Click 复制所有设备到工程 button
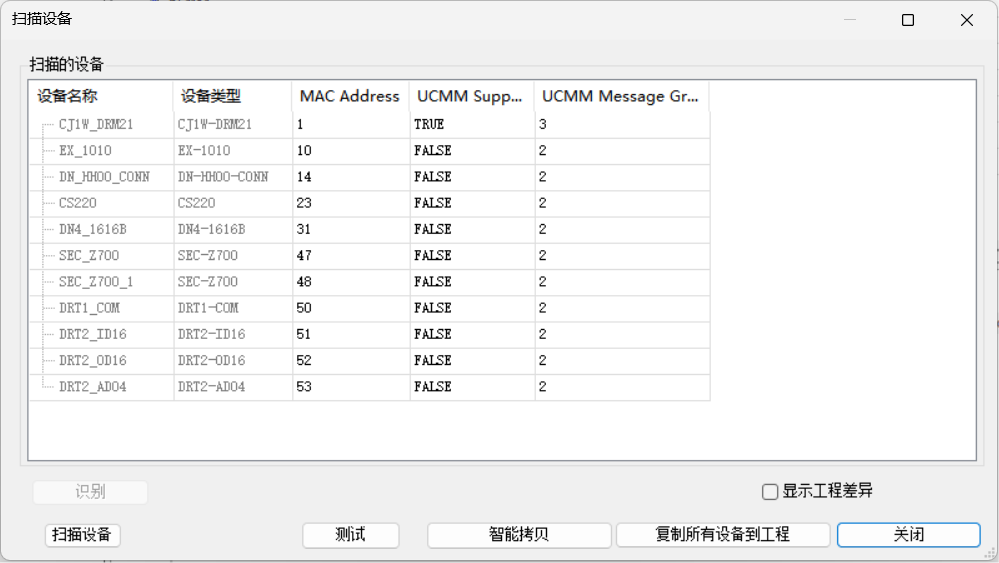The width and height of the screenshot is (999, 563). pyautogui.click(x=722, y=535)
